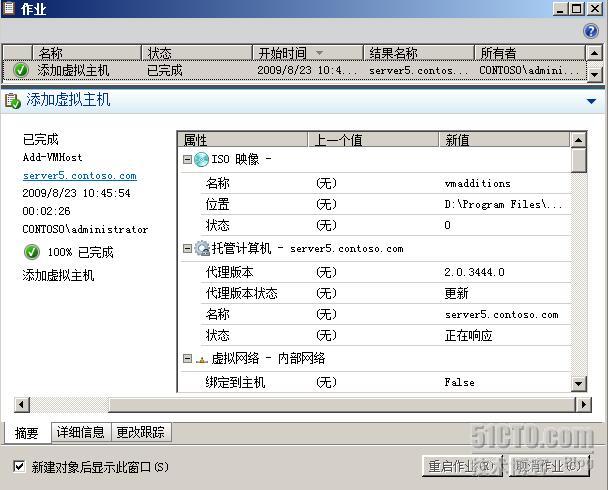Image resolution: width=608 pixels, height=490 pixels.
Task: Click the 新值 column header
Action: 504,140
